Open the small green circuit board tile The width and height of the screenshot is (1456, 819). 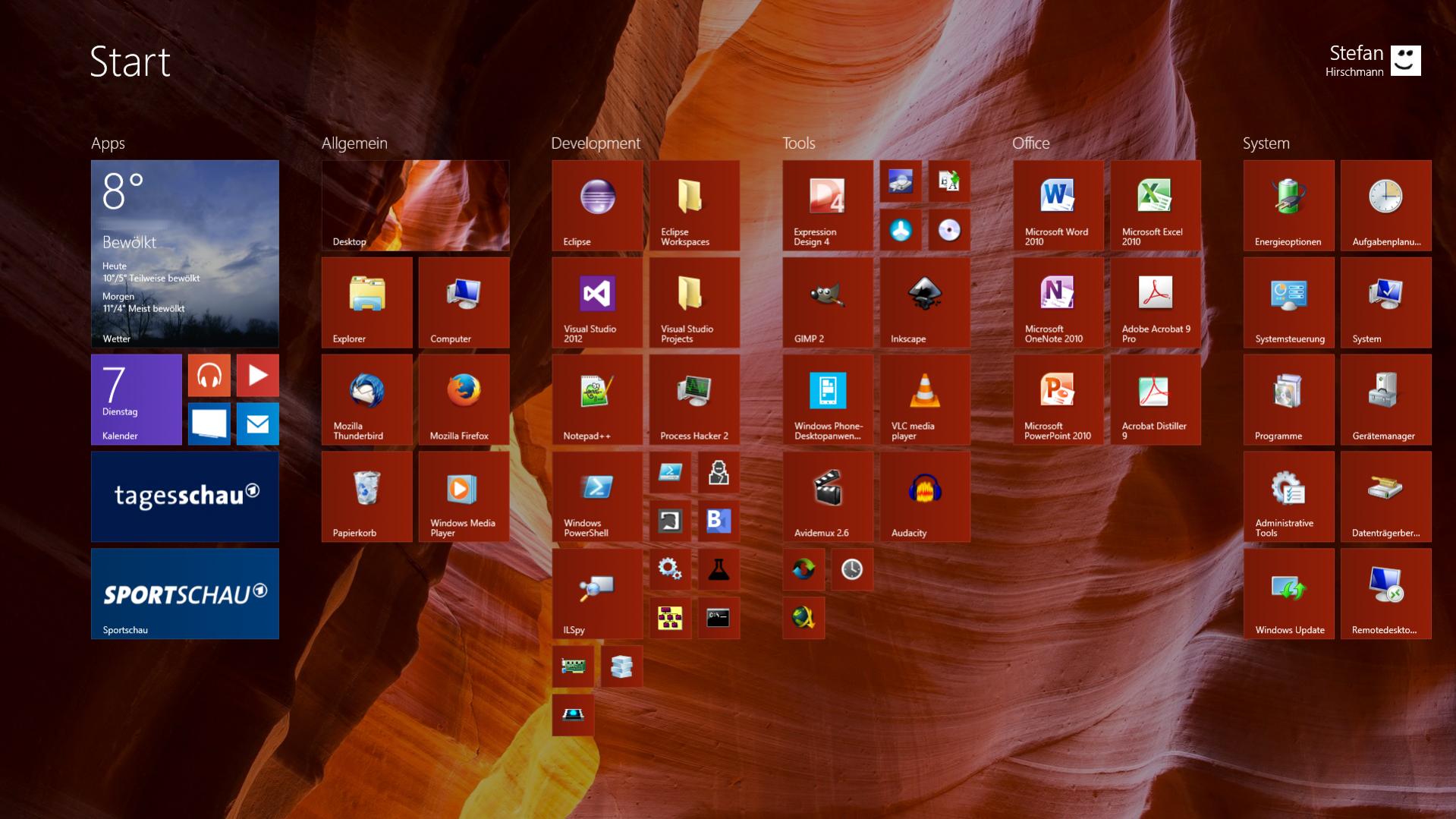pyautogui.click(x=573, y=666)
